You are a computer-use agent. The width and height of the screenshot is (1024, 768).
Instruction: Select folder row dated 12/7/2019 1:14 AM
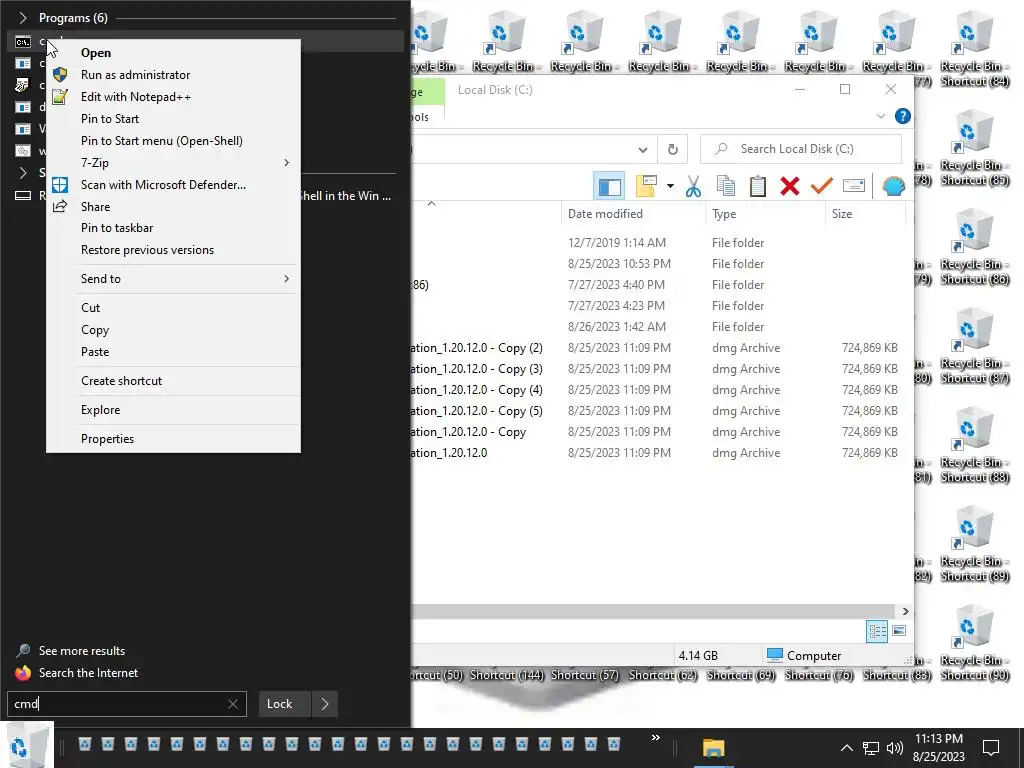[x=660, y=243]
